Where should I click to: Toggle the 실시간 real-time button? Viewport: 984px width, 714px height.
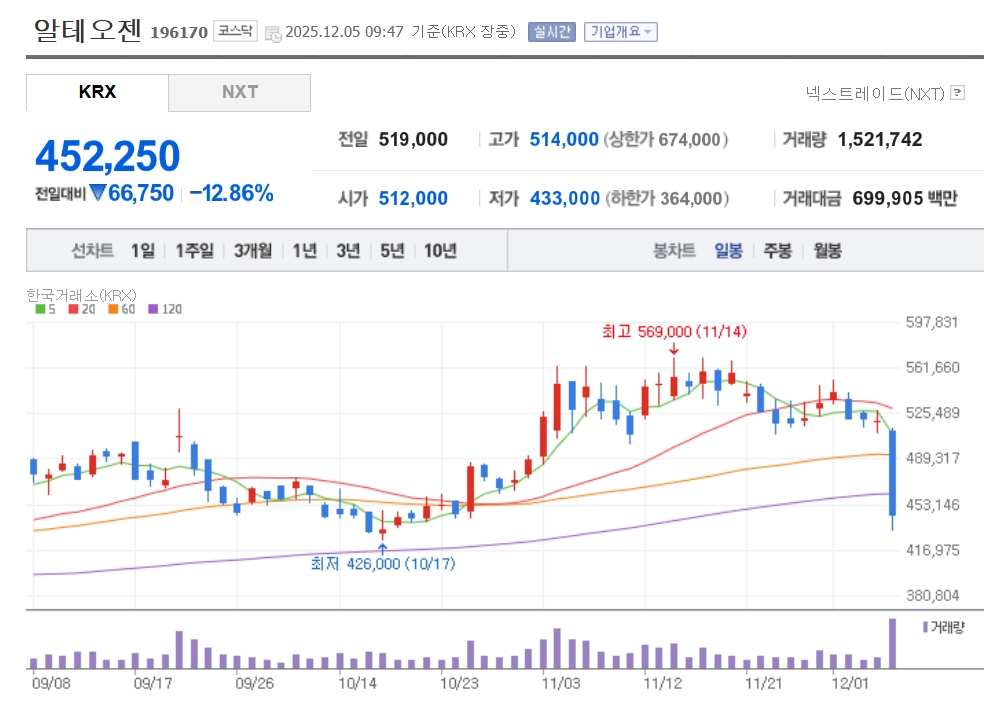pos(551,31)
